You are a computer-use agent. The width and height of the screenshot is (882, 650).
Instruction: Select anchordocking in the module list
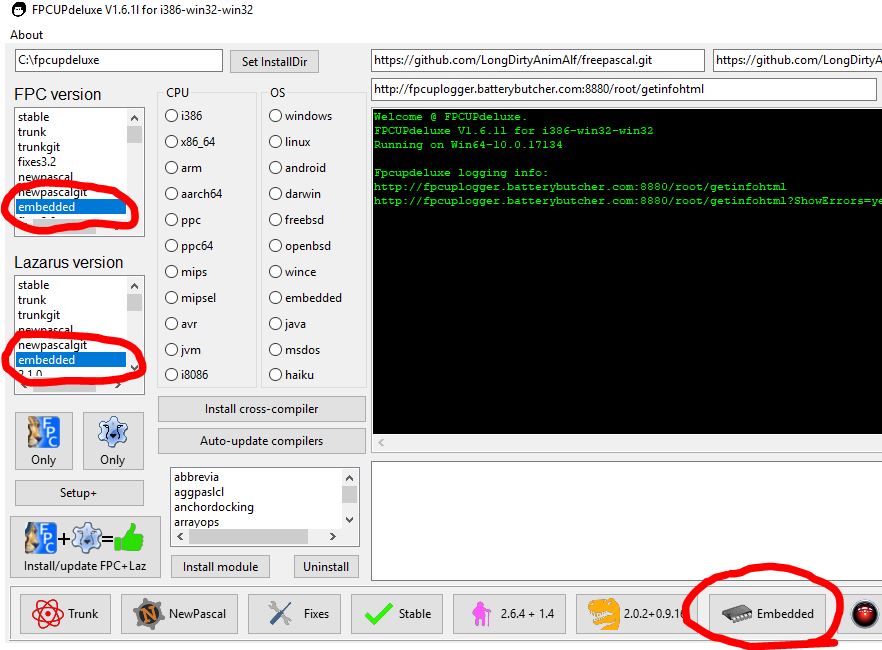tap(214, 507)
